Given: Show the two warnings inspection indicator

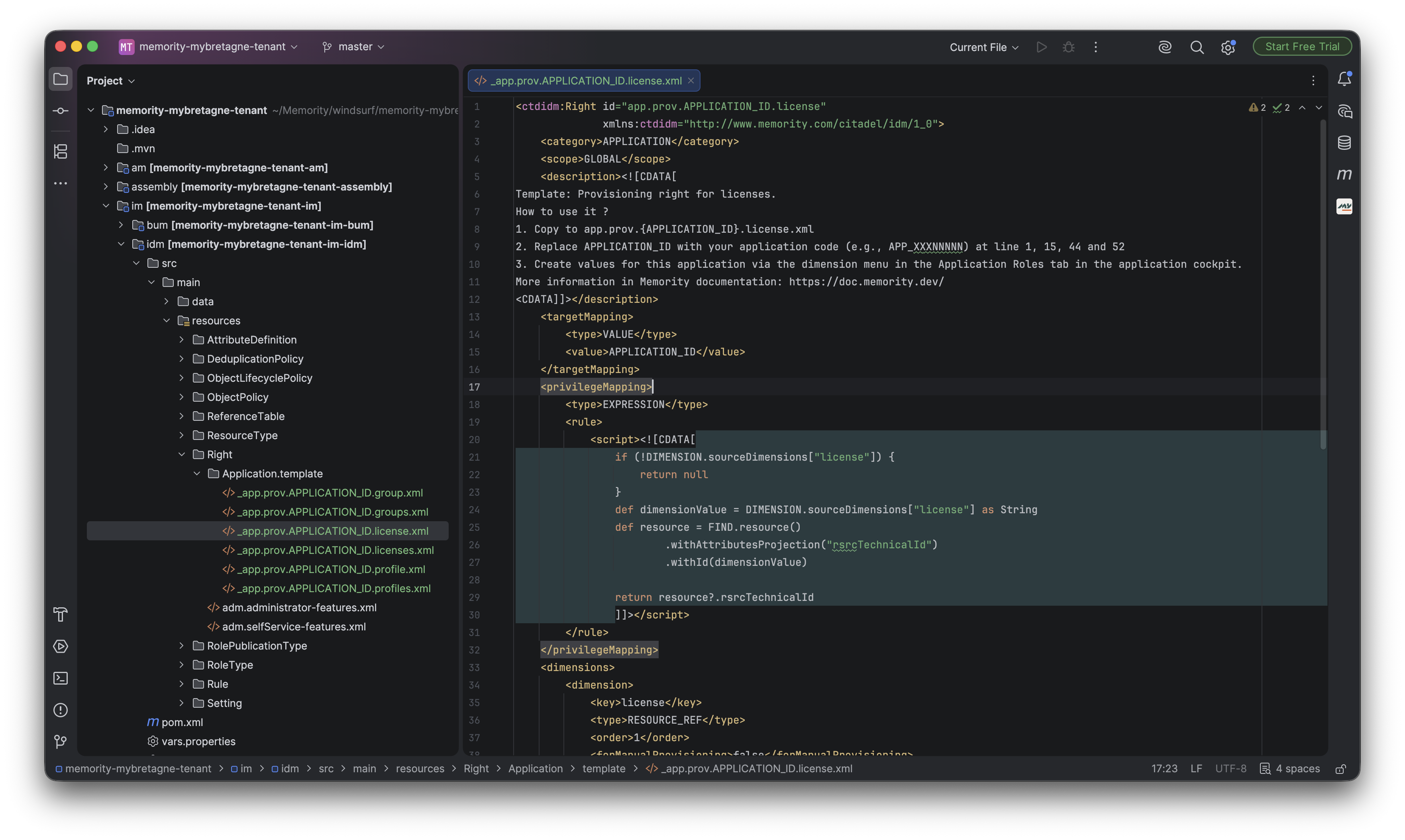Looking at the screenshot, I should [x=1257, y=108].
